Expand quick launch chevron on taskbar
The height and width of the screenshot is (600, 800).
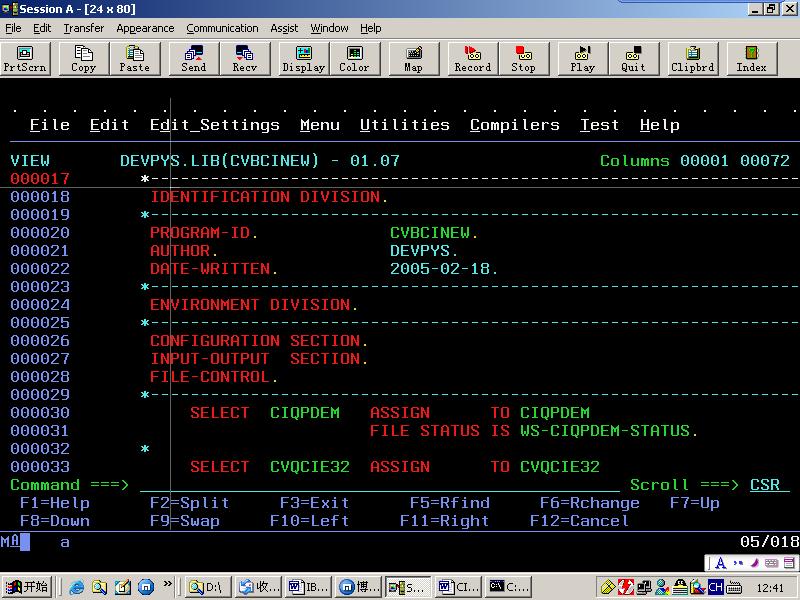click(x=167, y=584)
